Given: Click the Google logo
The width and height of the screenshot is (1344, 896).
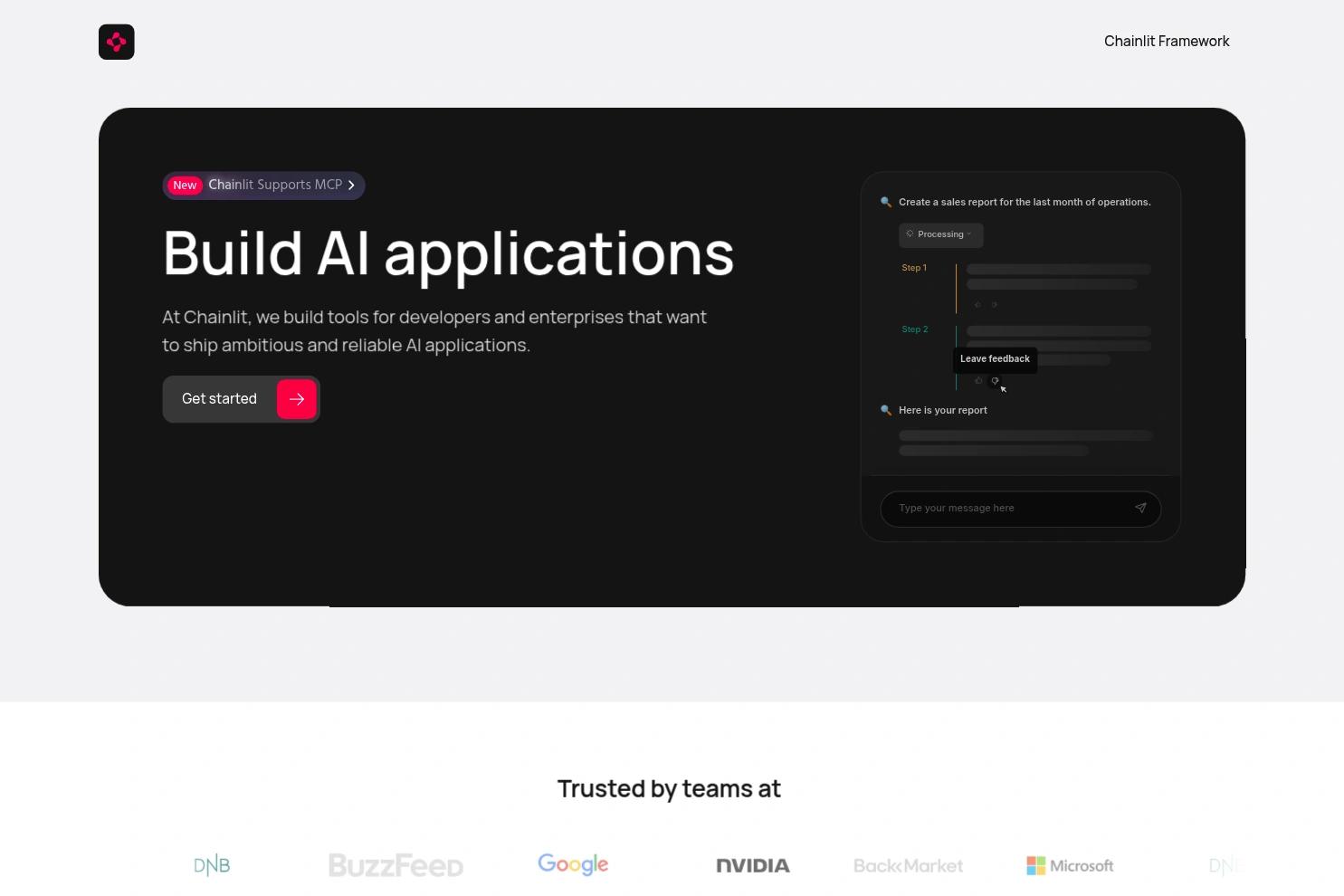Looking at the screenshot, I should coord(573,865).
